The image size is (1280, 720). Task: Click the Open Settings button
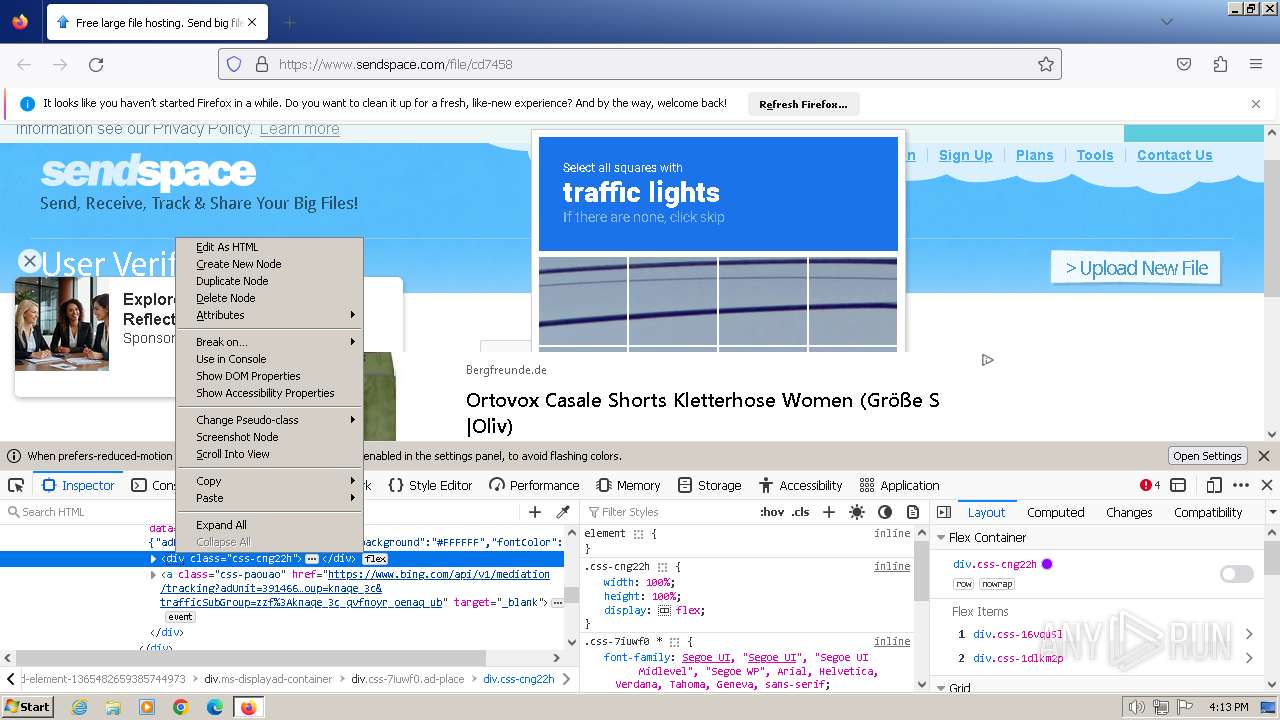tap(1207, 456)
